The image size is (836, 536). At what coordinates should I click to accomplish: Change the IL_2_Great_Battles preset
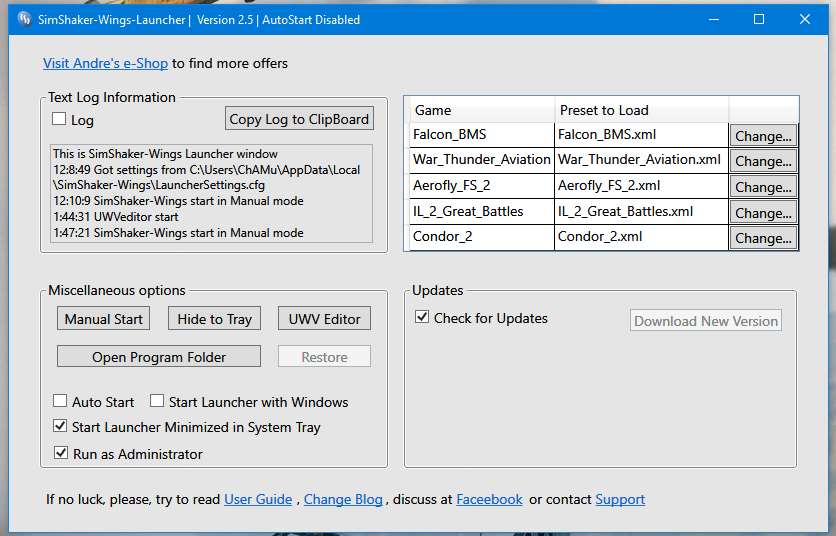763,213
